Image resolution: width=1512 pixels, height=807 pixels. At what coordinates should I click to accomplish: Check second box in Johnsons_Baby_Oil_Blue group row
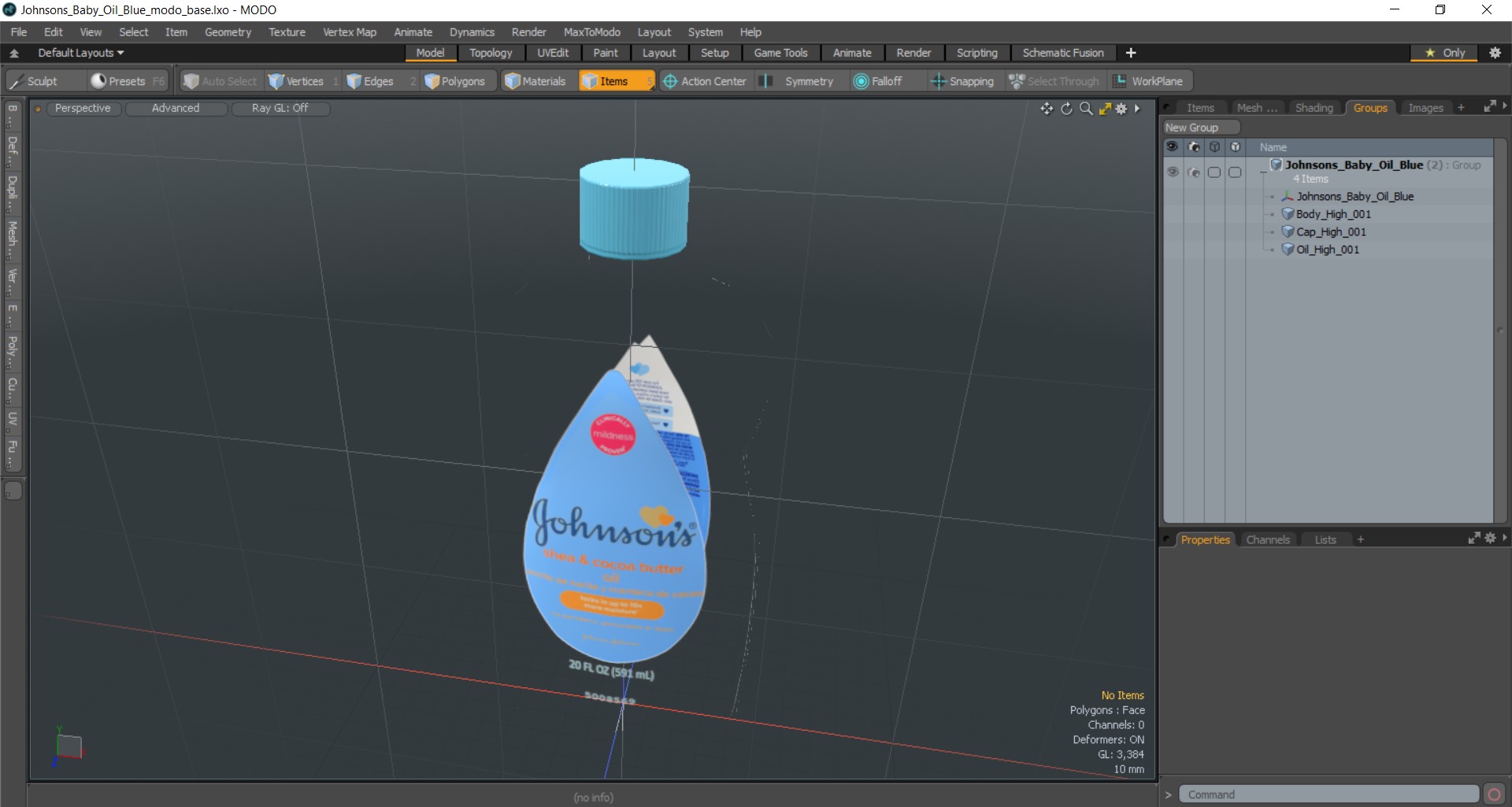point(1235,172)
